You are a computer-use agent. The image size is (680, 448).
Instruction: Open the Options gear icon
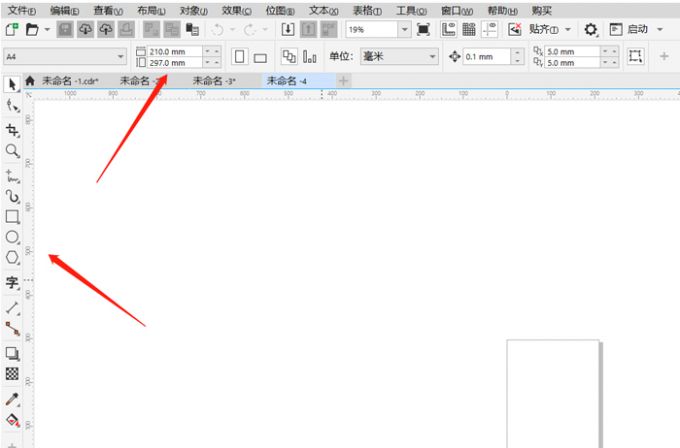(x=591, y=29)
